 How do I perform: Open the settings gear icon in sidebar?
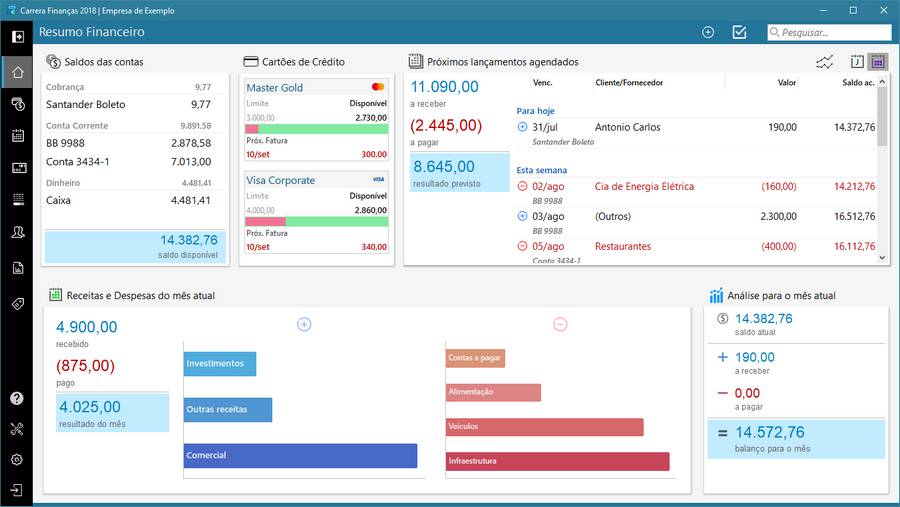(17, 459)
